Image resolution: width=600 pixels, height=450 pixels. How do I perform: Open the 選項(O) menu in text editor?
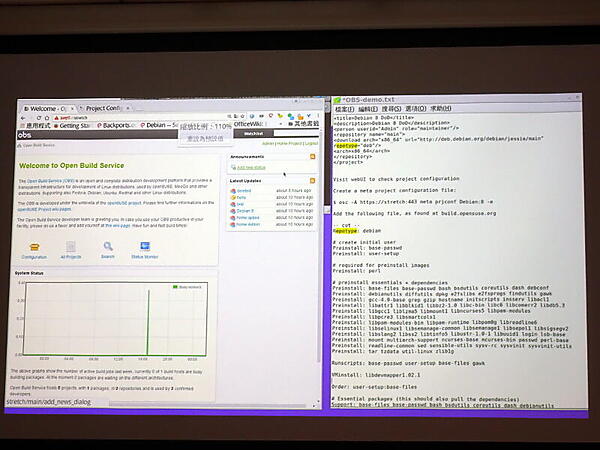(416, 109)
